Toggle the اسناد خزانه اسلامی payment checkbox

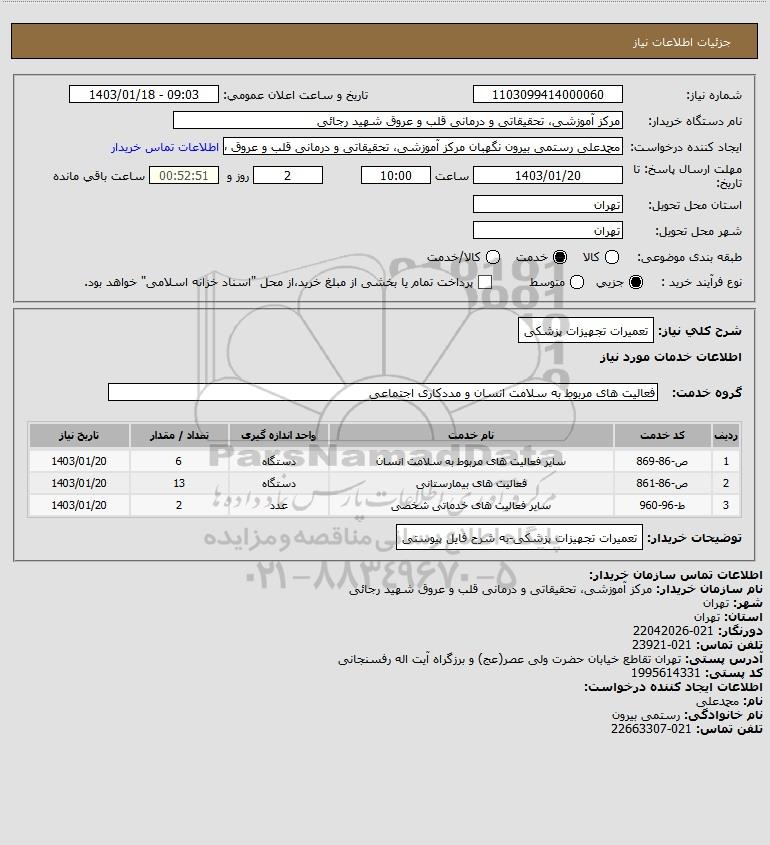485,282
